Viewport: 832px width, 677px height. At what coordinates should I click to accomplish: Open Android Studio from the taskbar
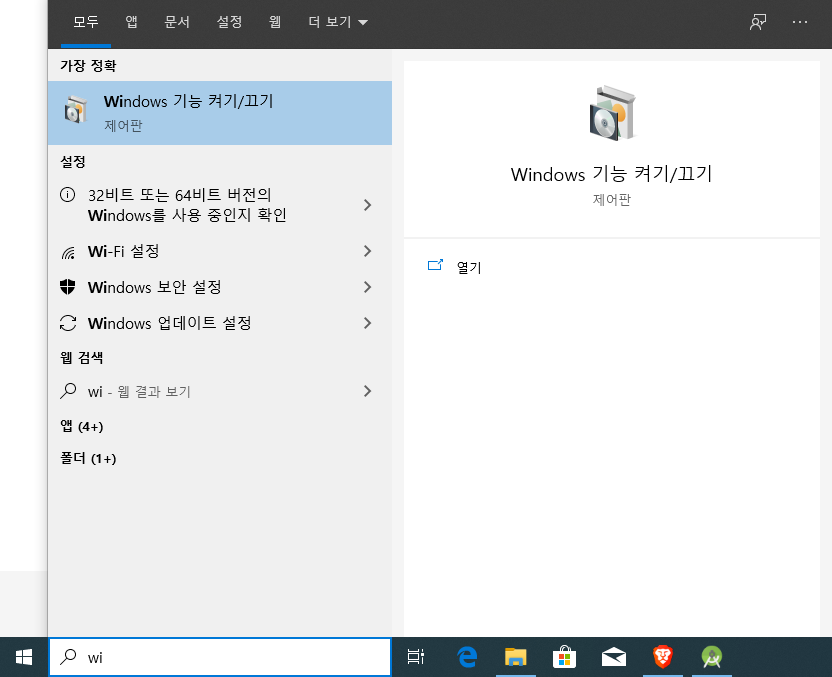click(x=712, y=657)
